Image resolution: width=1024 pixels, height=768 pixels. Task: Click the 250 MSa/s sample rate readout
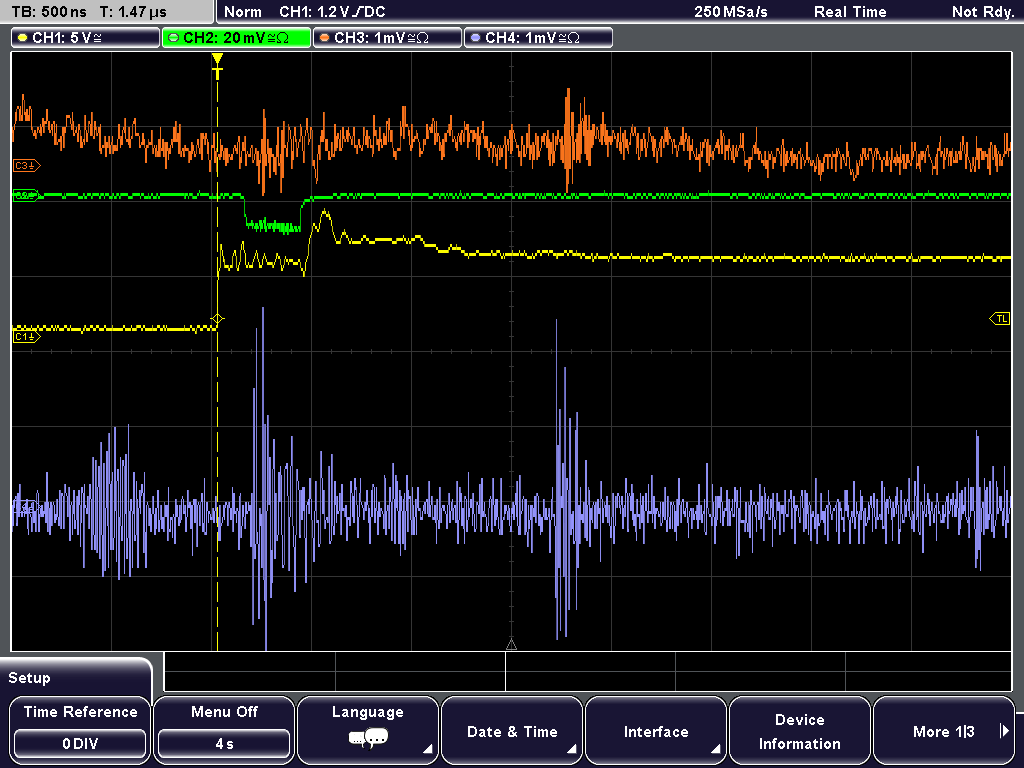pos(731,12)
